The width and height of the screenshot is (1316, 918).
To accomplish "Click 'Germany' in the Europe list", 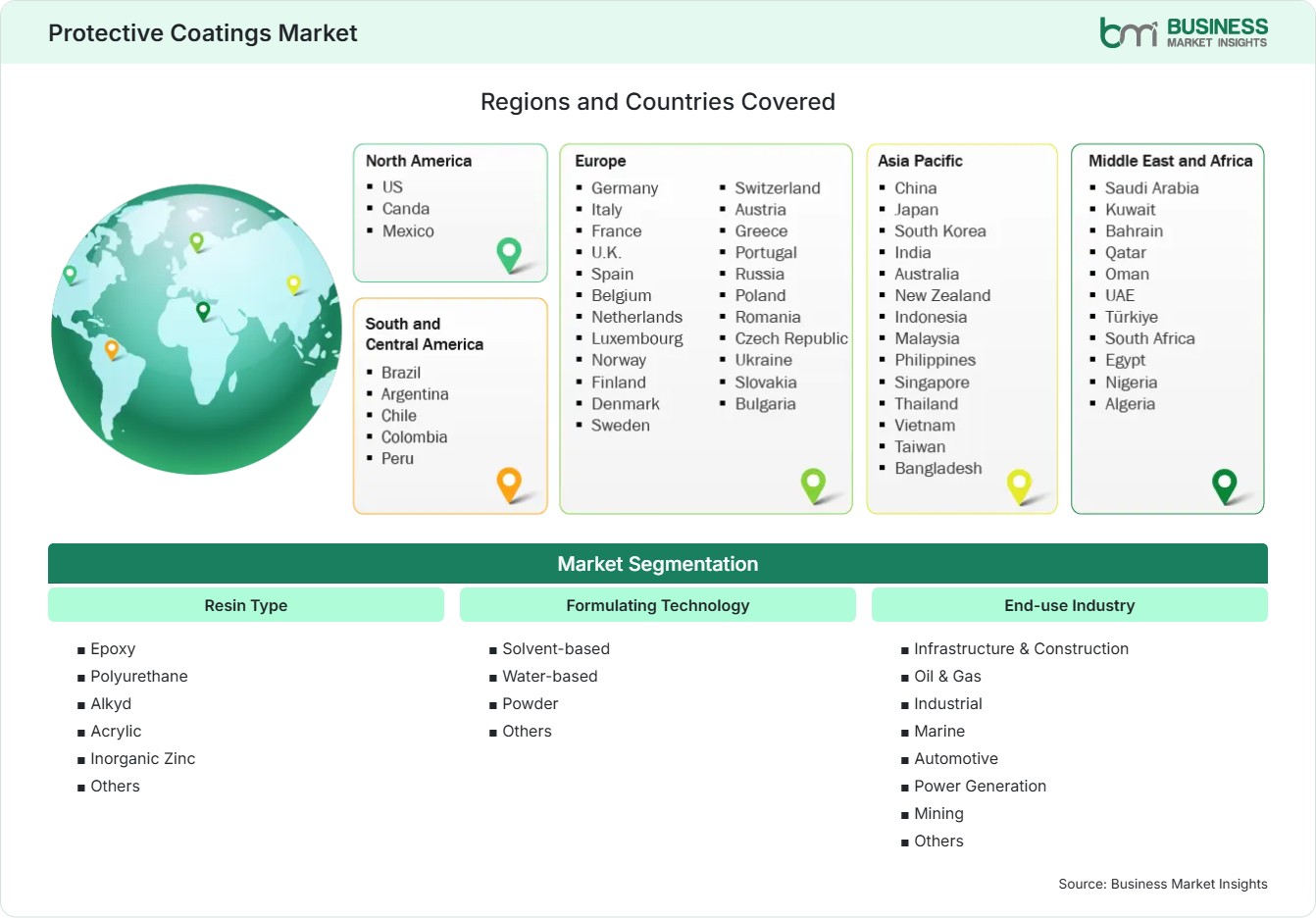I will click(x=625, y=188).
